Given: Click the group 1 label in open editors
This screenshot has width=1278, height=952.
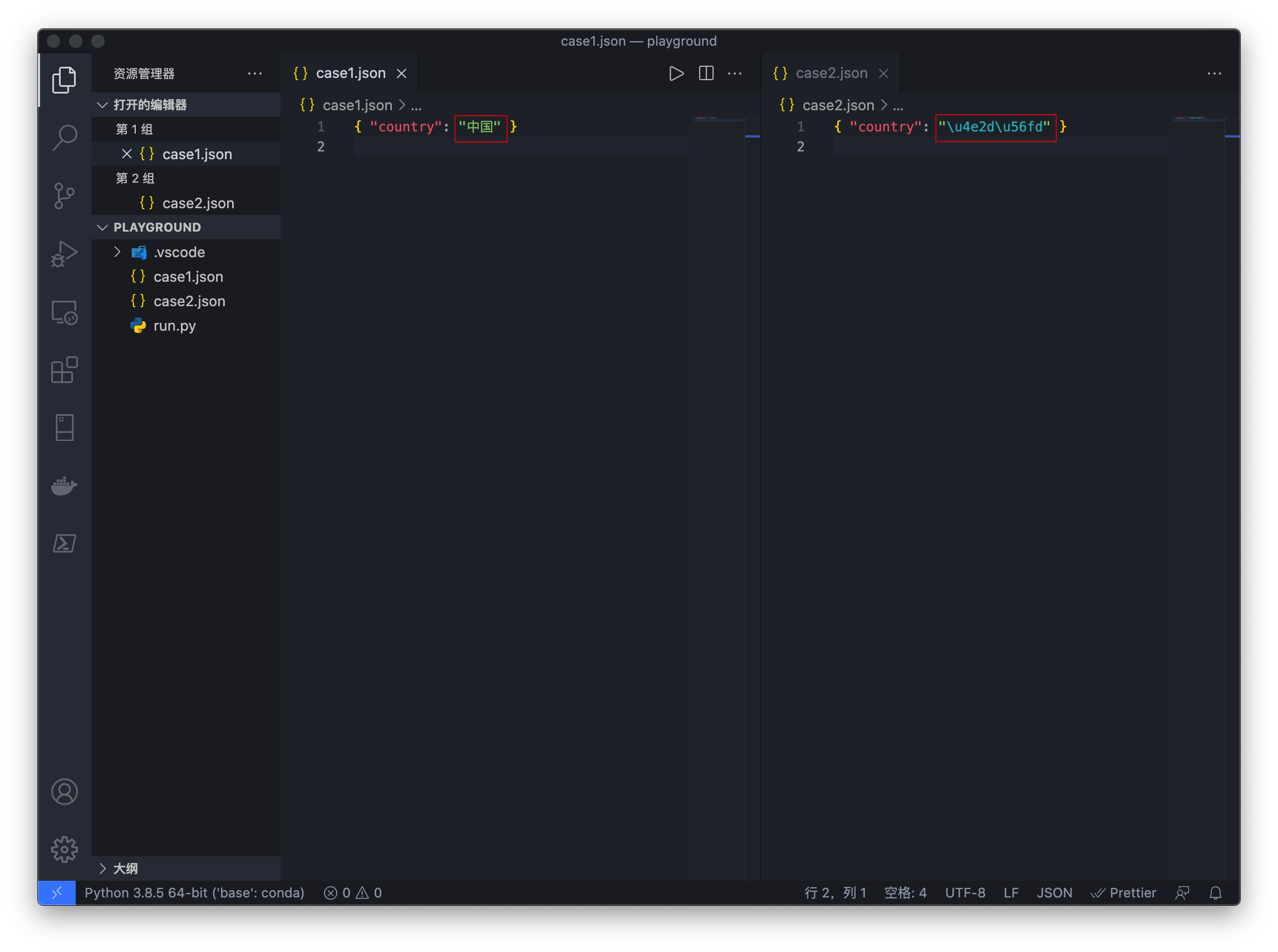Looking at the screenshot, I should pos(134,129).
